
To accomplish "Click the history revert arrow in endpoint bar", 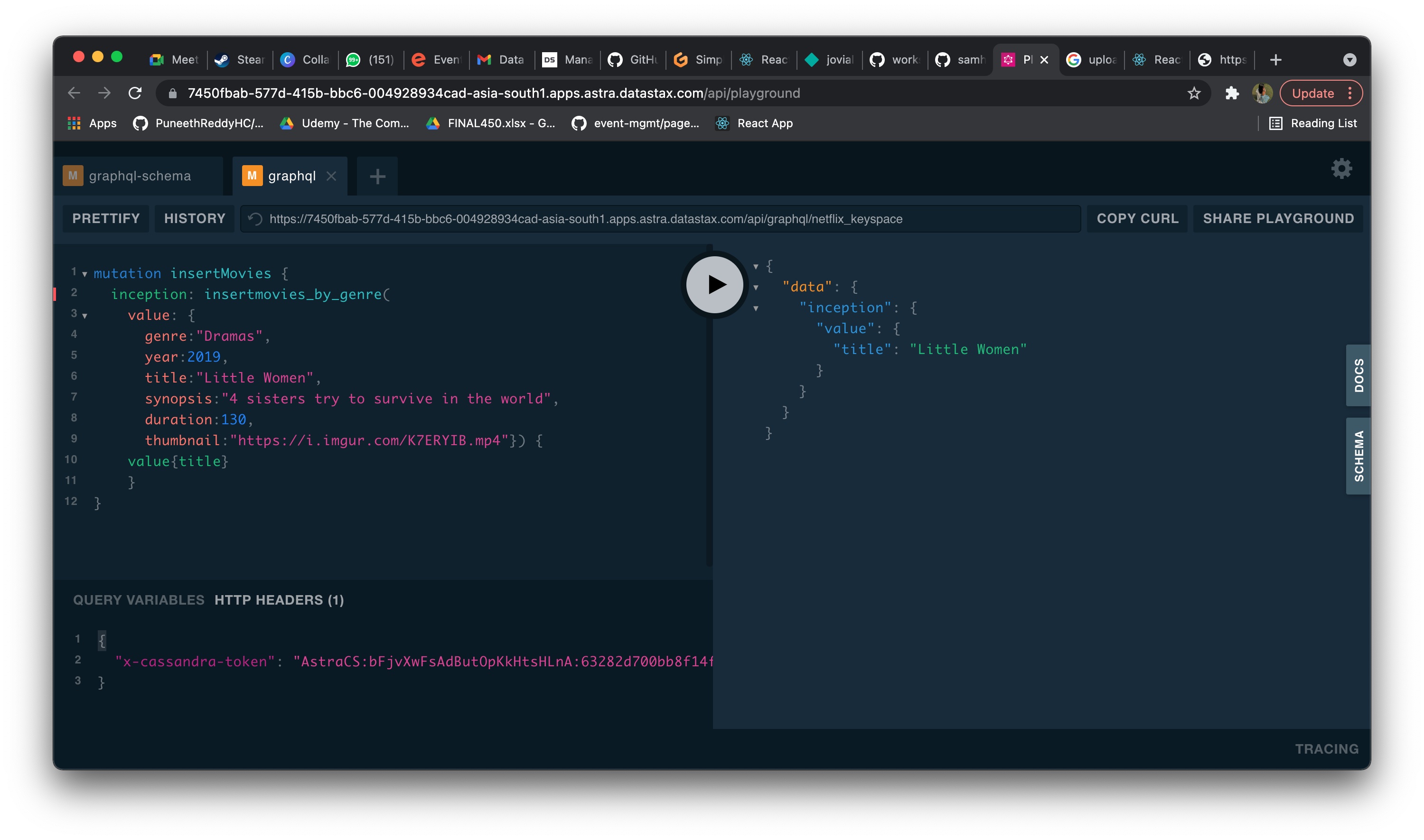I will click(x=255, y=218).
